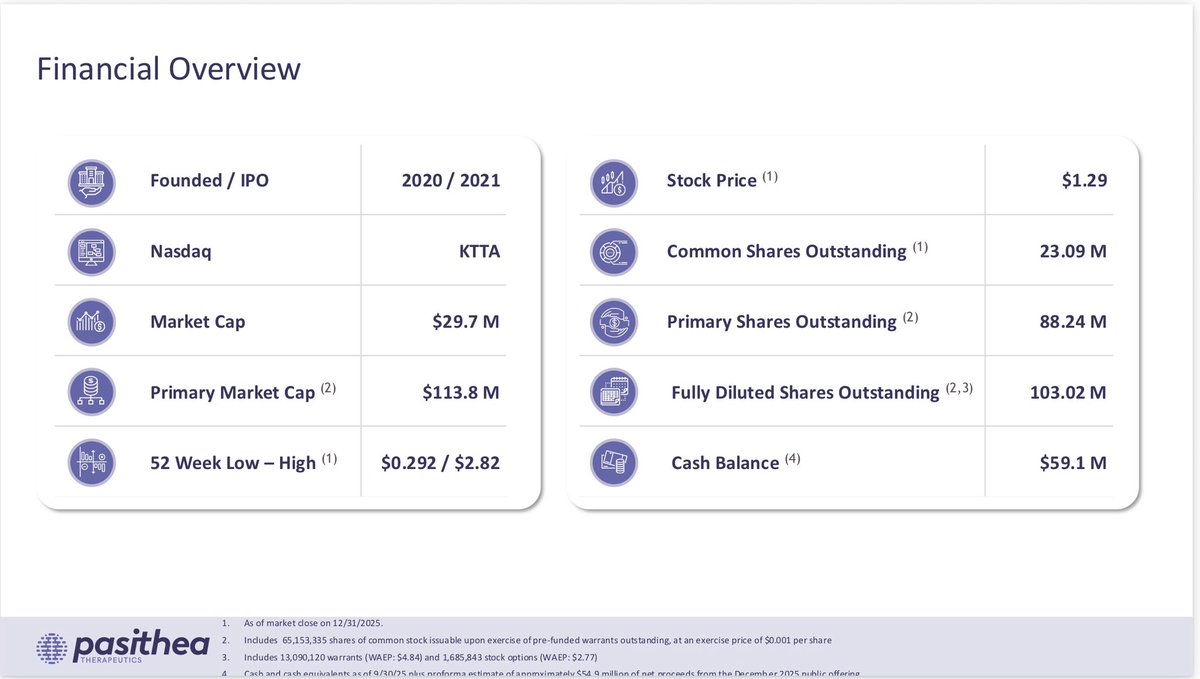The image size is (1200, 679).
Task: Select the 88.24 M value
Action: (1073, 322)
